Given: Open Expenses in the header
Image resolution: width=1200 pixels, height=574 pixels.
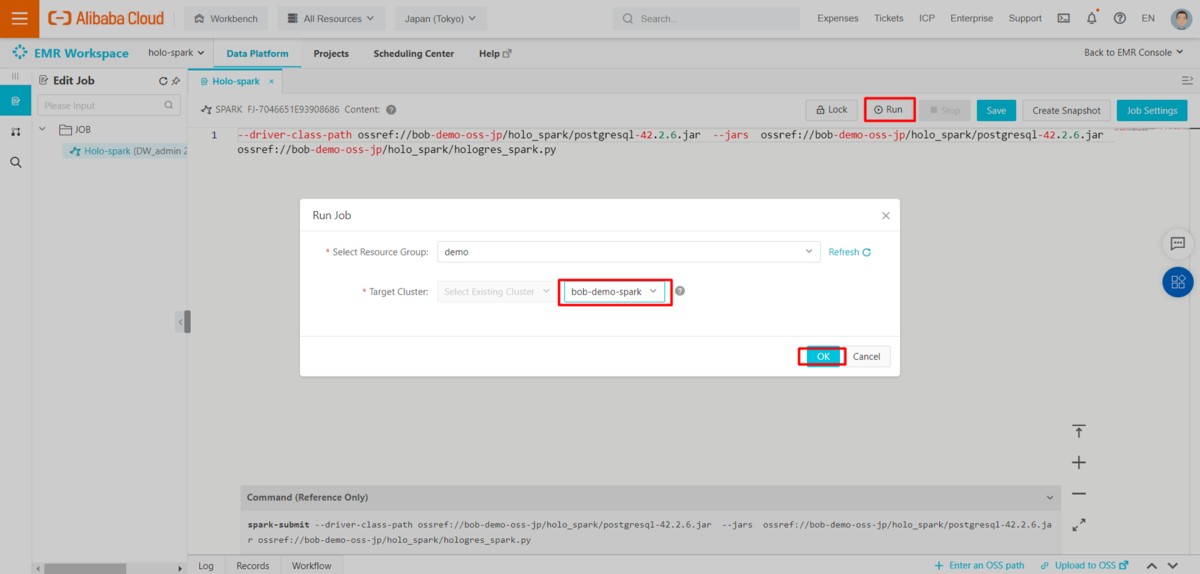Looking at the screenshot, I should (x=838, y=18).
